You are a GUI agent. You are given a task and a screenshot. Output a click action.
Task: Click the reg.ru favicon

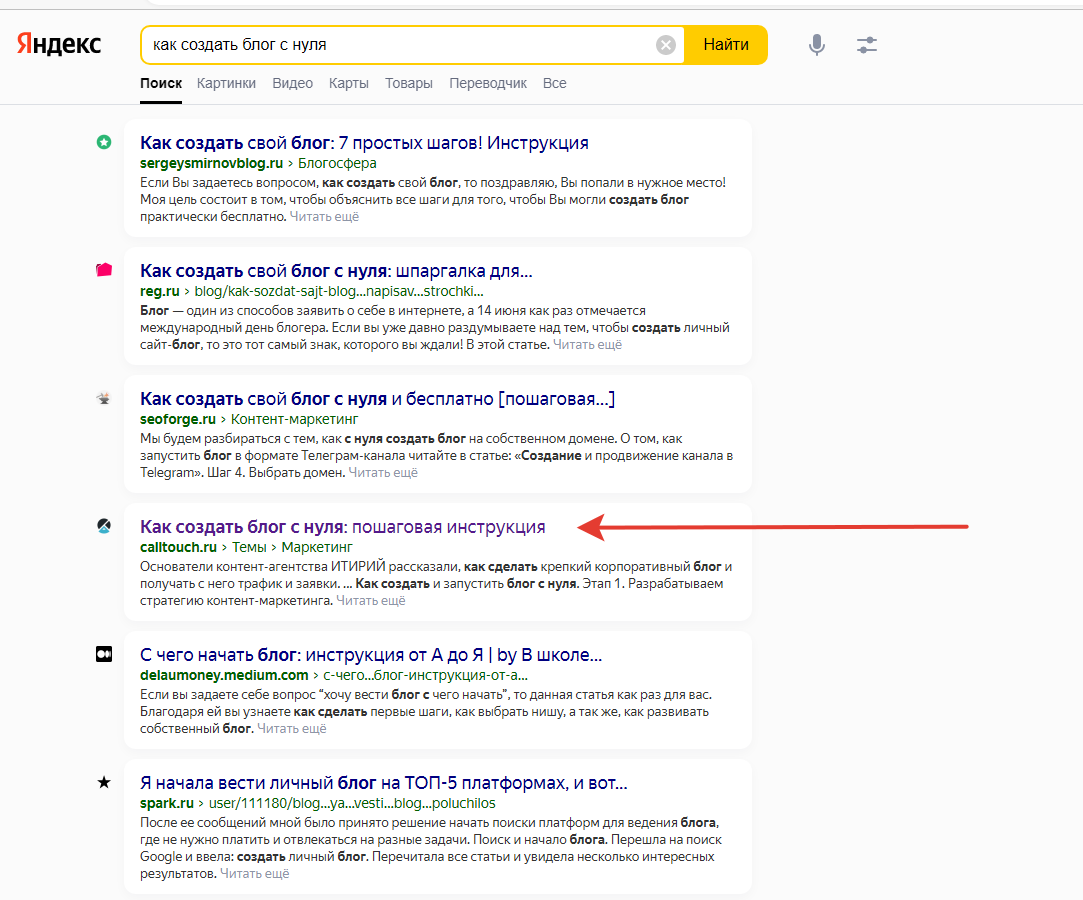pyautogui.click(x=104, y=270)
